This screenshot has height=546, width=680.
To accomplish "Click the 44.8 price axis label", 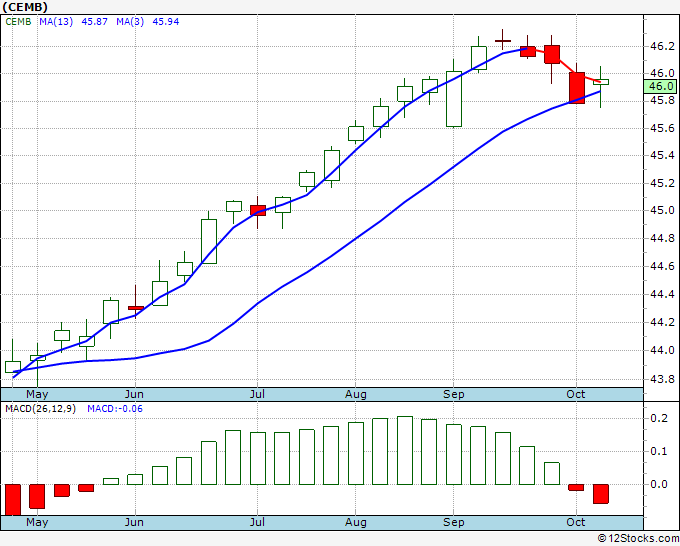I will [x=662, y=238].
